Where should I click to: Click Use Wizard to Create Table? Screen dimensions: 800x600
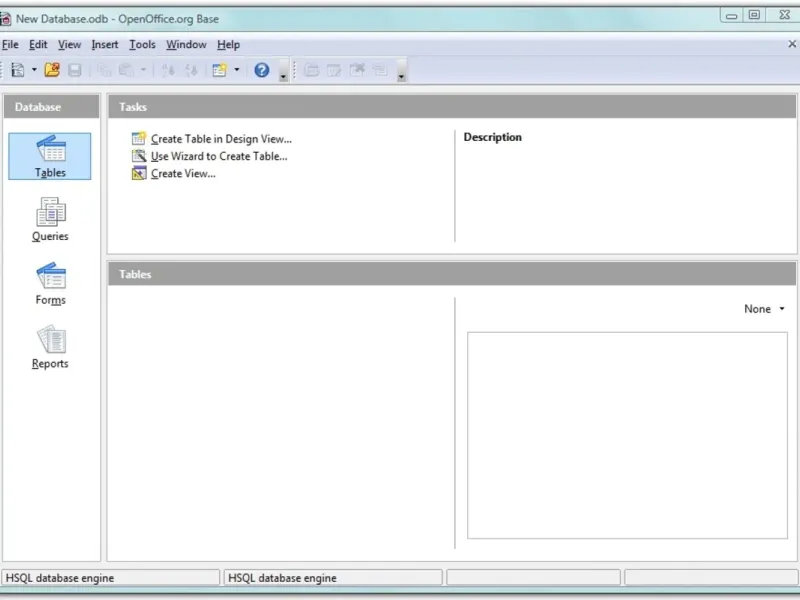[x=219, y=156]
